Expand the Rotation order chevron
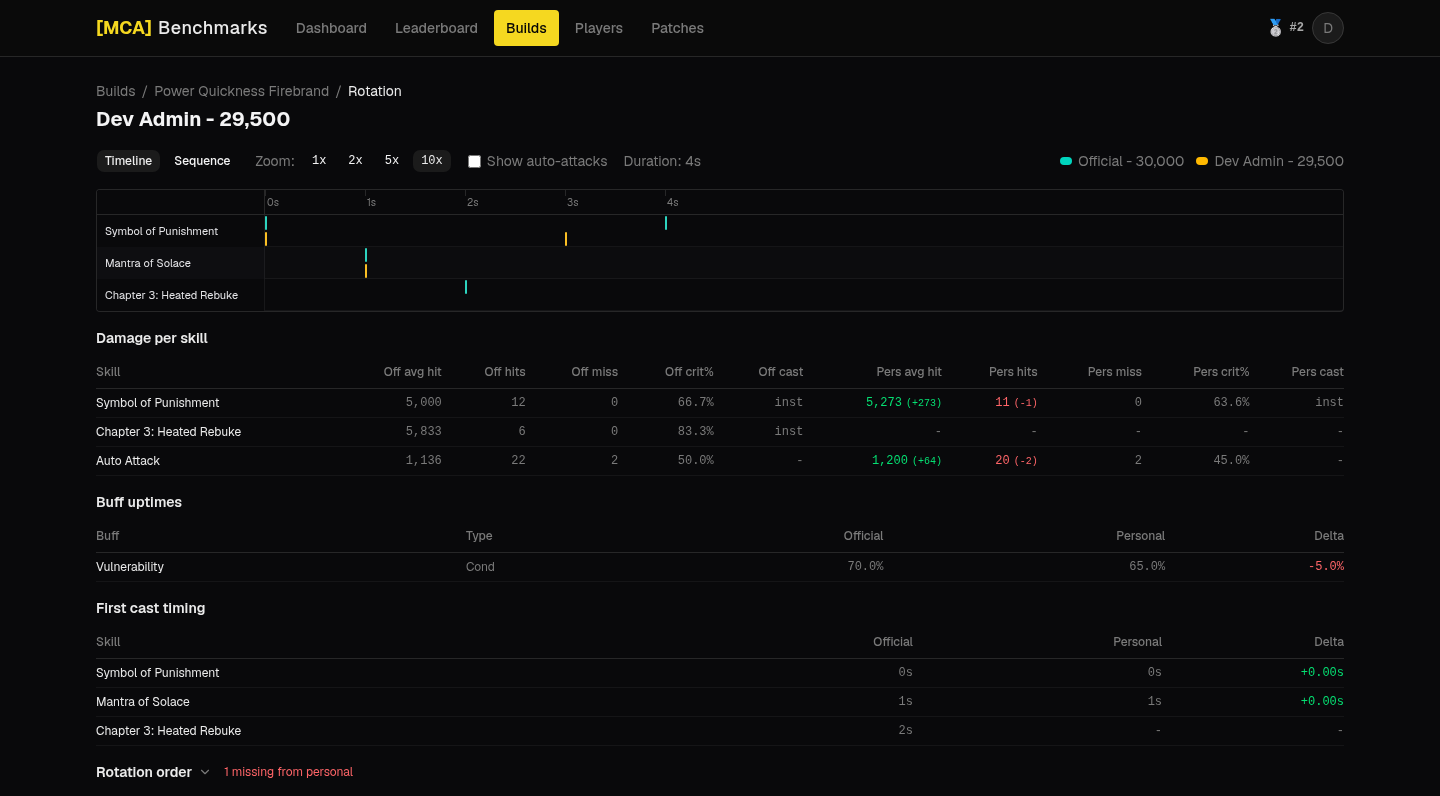Viewport: 1440px width, 796px height. coord(205,772)
